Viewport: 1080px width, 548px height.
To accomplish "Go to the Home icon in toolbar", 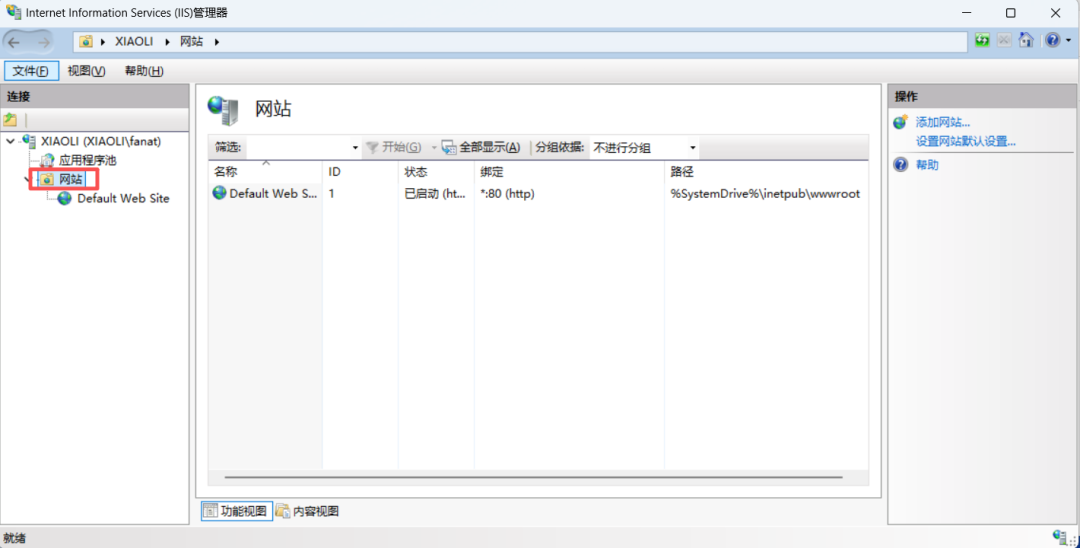I will (1026, 41).
